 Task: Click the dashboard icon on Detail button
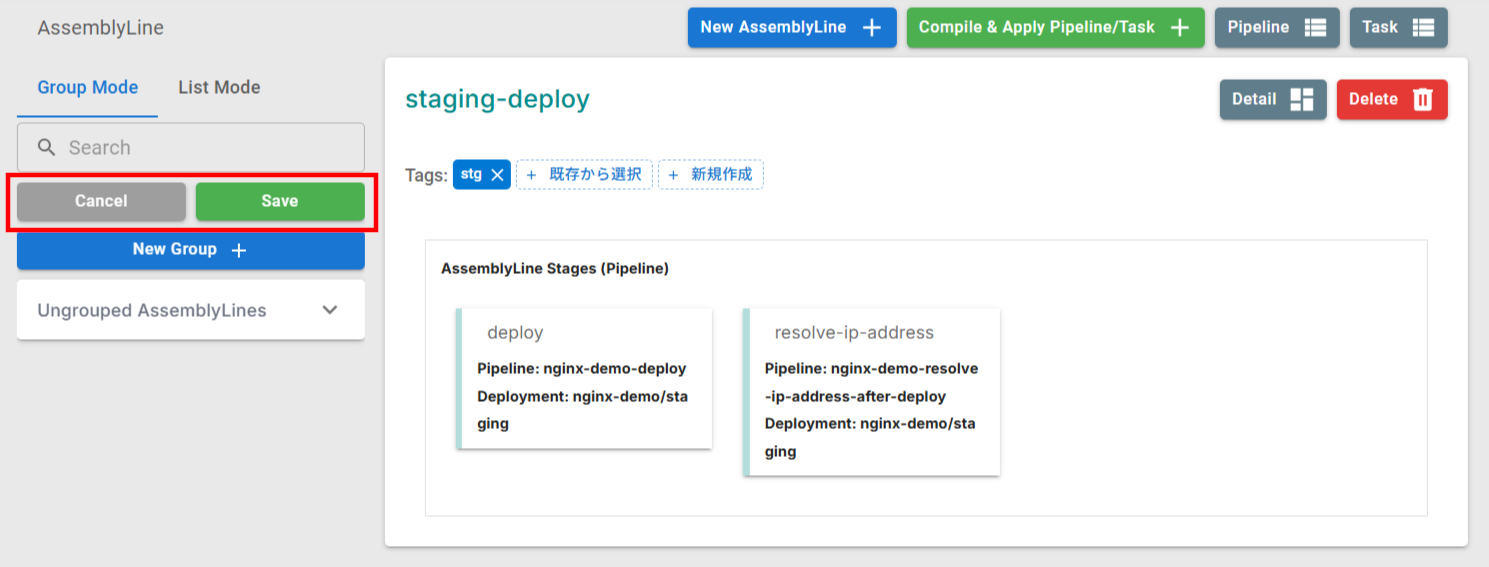click(x=1301, y=100)
